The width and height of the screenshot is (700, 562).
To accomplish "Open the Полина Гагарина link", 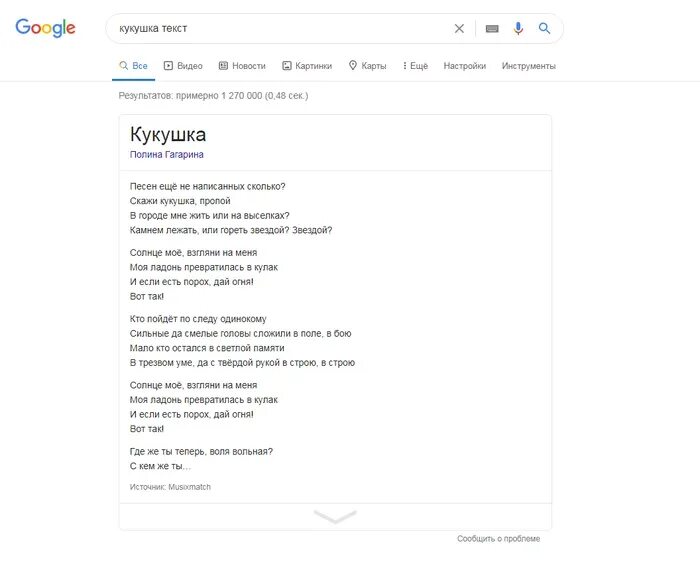I will (167, 154).
